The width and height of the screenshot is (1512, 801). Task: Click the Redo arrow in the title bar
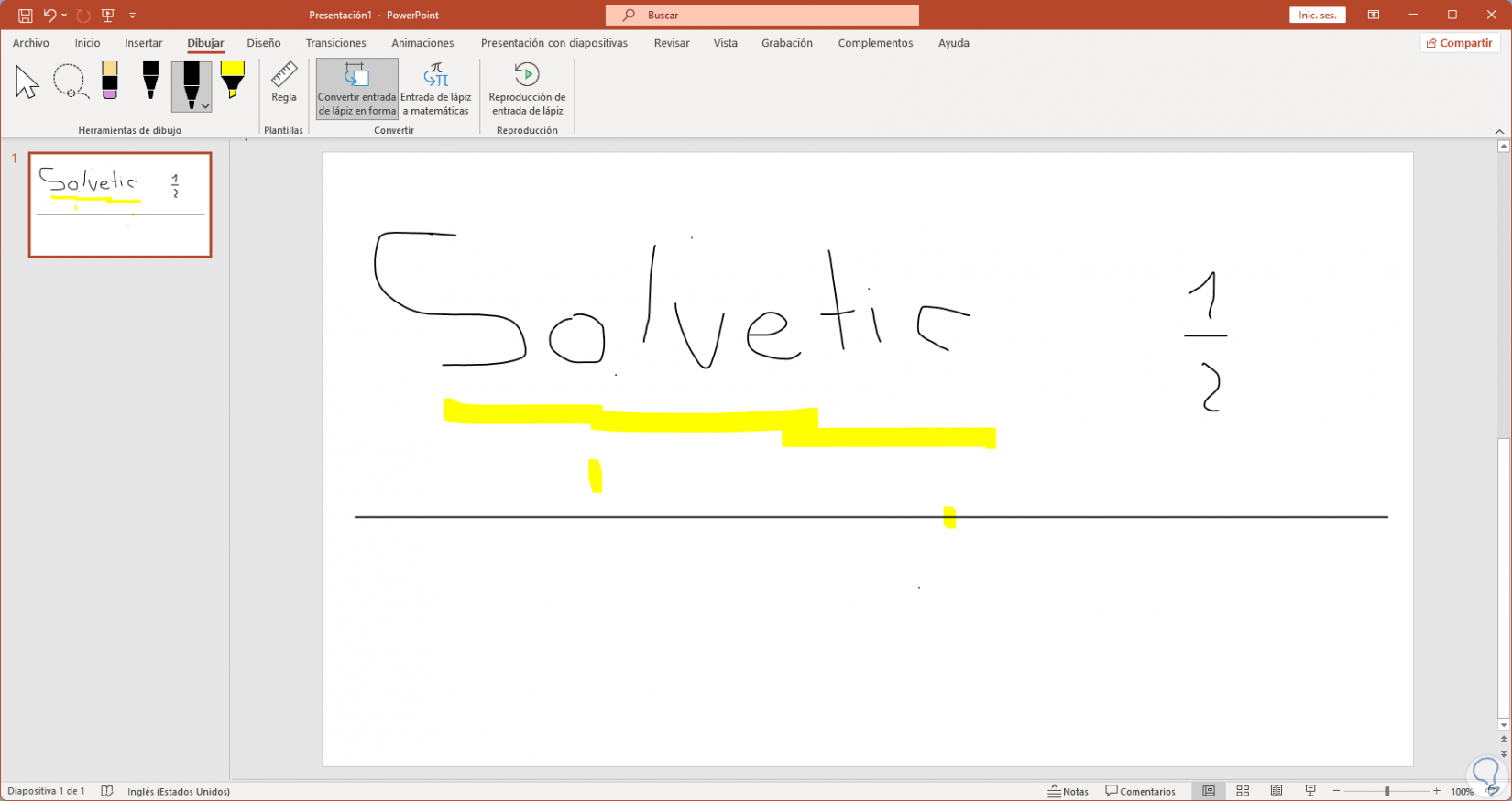coord(83,16)
